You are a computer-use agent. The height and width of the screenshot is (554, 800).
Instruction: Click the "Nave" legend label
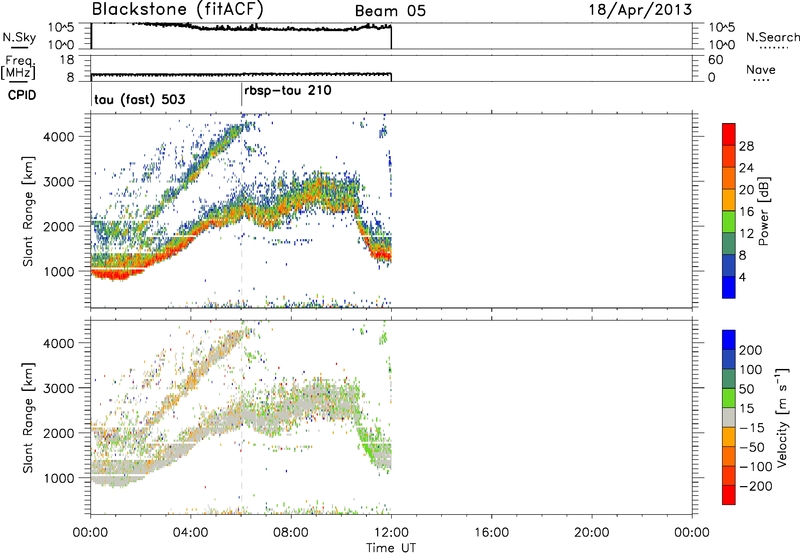tap(760, 70)
